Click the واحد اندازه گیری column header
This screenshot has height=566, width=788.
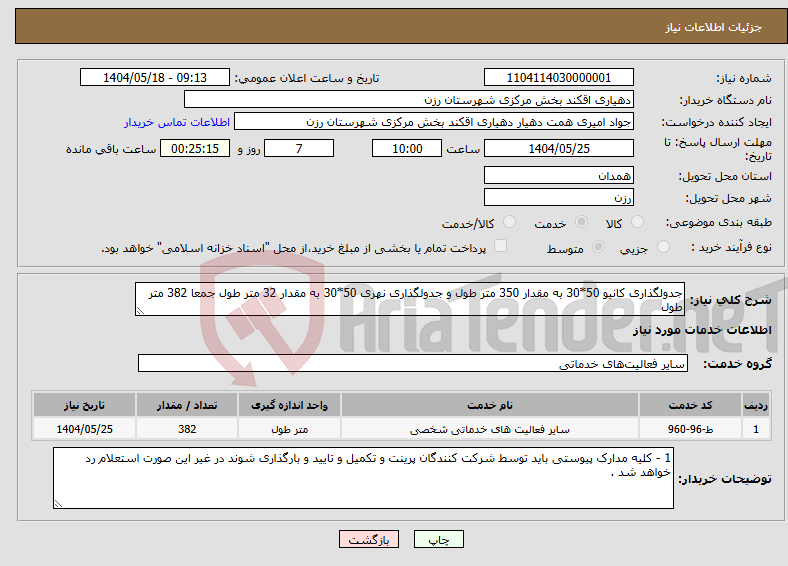click(x=289, y=405)
